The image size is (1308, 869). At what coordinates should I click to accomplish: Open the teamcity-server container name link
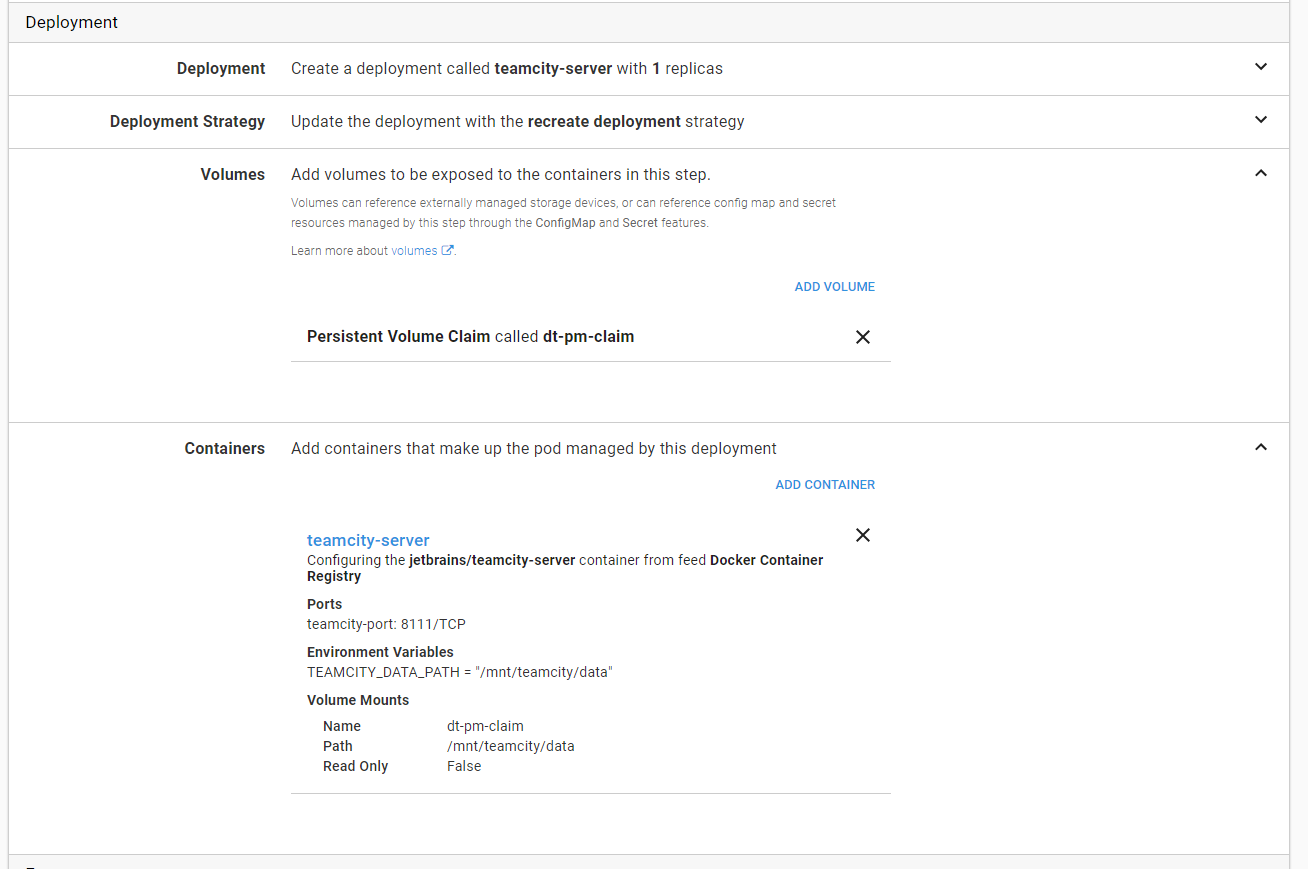[x=368, y=540]
